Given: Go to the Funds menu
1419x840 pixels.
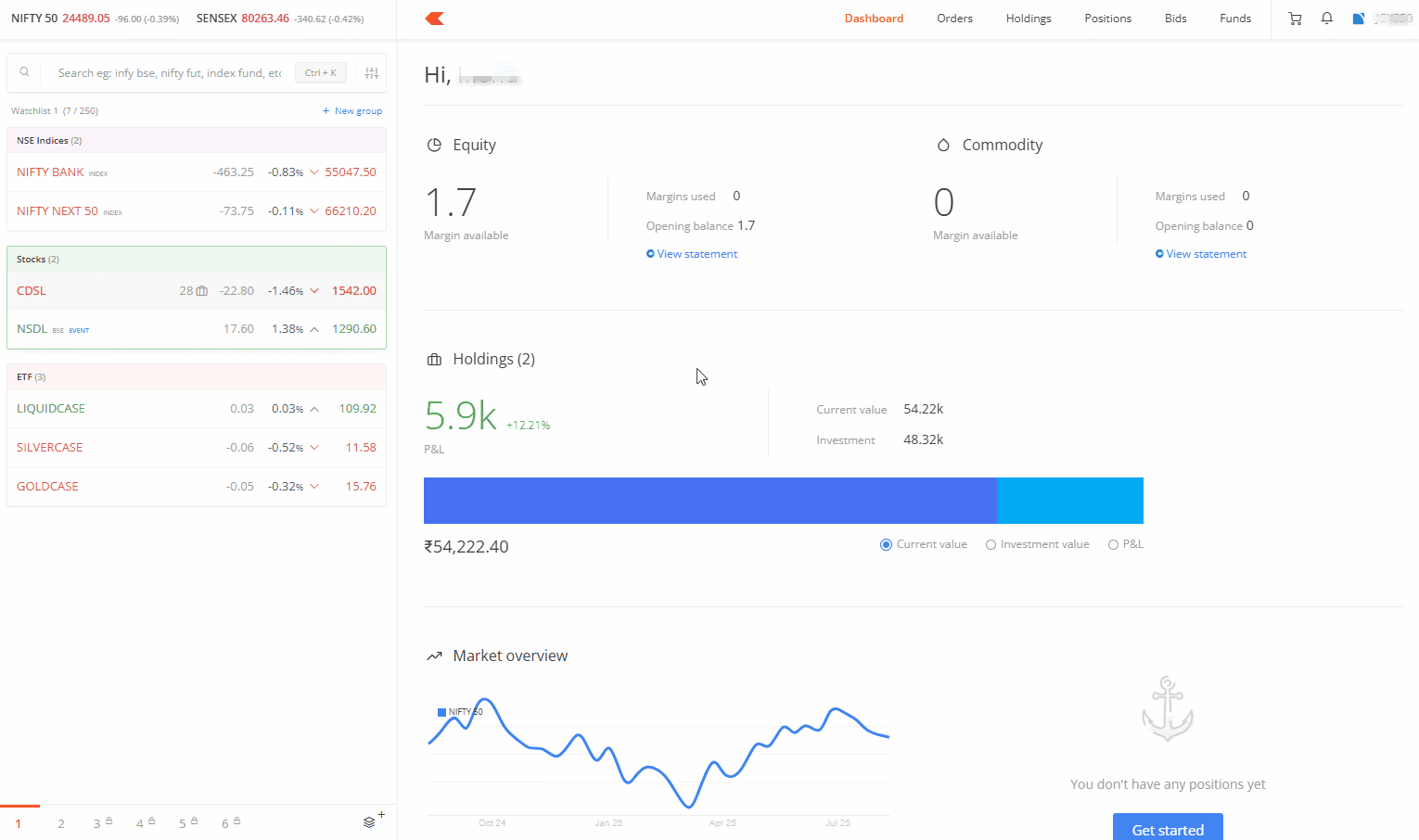Looking at the screenshot, I should (x=1234, y=19).
